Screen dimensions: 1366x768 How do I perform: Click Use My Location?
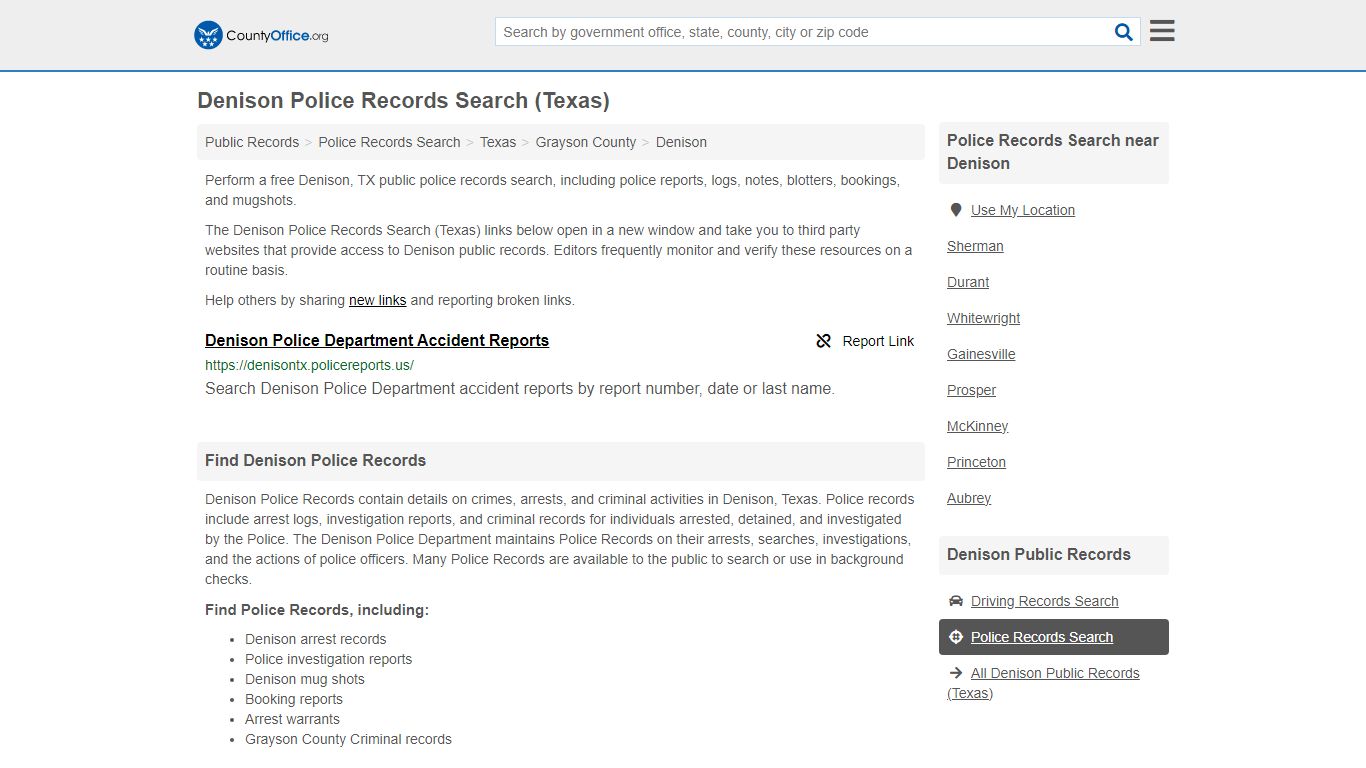click(x=1023, y=210)
